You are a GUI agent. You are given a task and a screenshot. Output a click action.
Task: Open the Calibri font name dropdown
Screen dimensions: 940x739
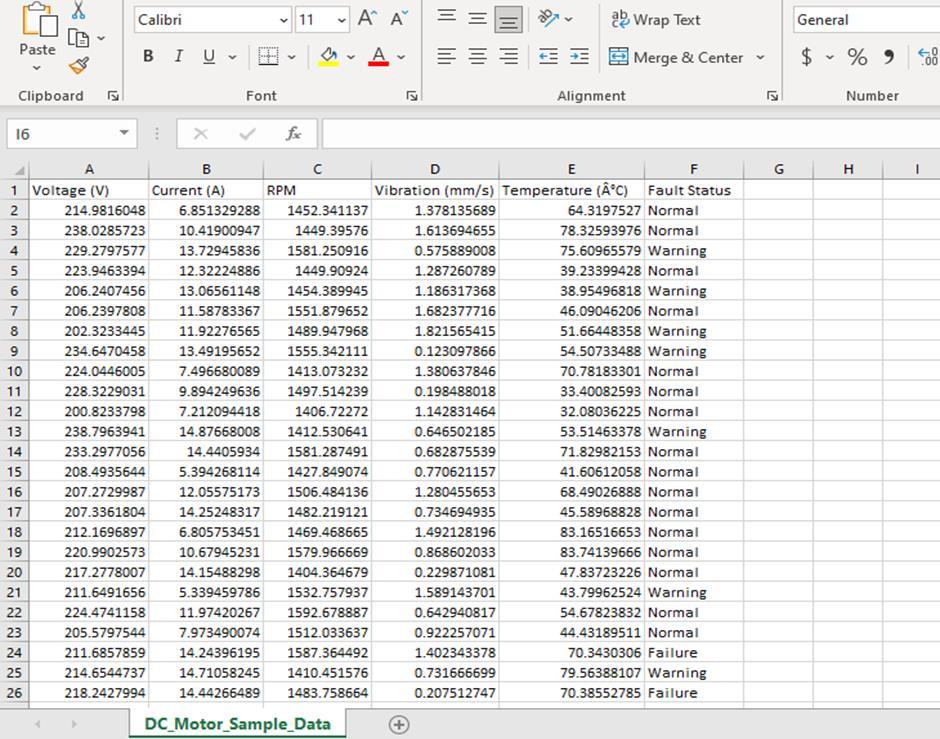pyautogui.click(x=284, y=20)
